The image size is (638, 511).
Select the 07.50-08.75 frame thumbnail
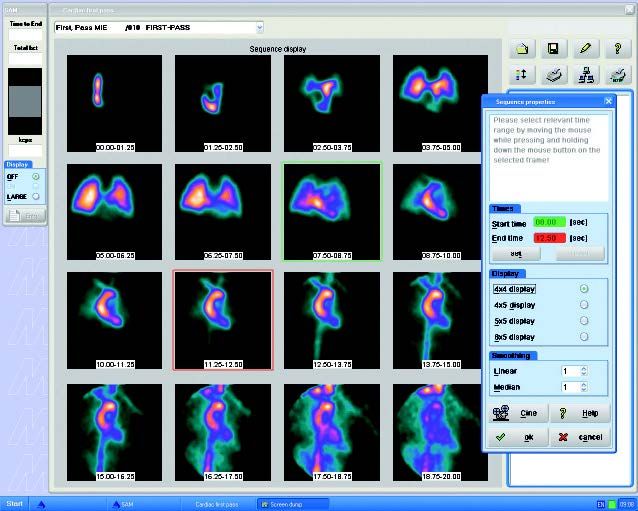(331, 211)
